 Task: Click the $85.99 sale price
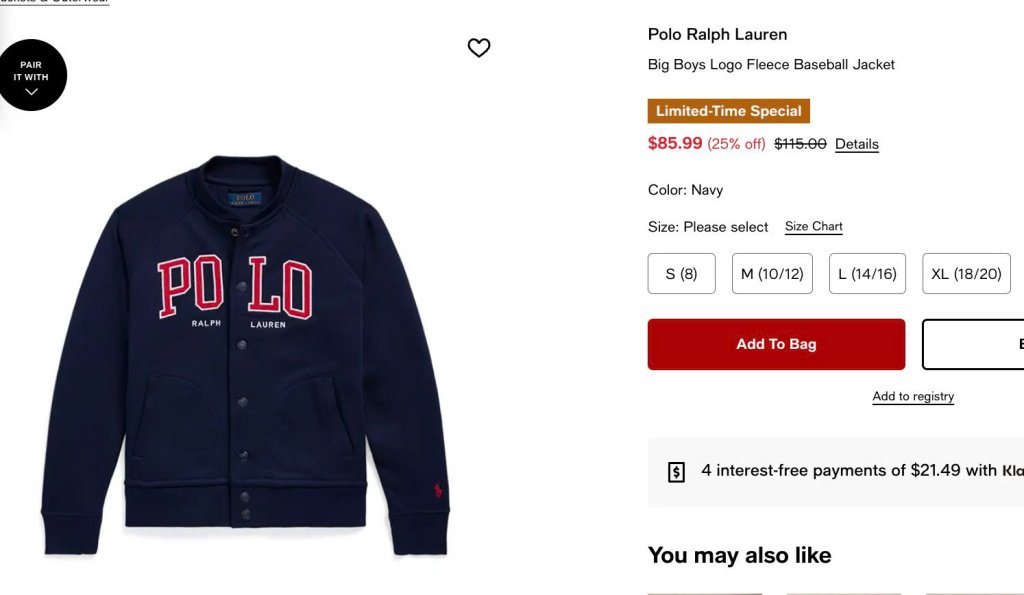[x=675, y=143]
